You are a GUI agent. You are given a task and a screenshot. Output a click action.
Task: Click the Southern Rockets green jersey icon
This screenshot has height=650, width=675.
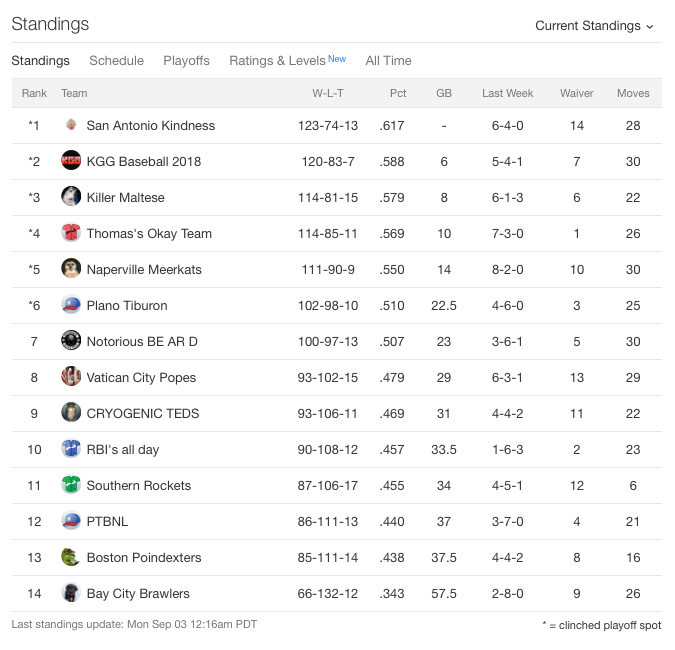71,484
